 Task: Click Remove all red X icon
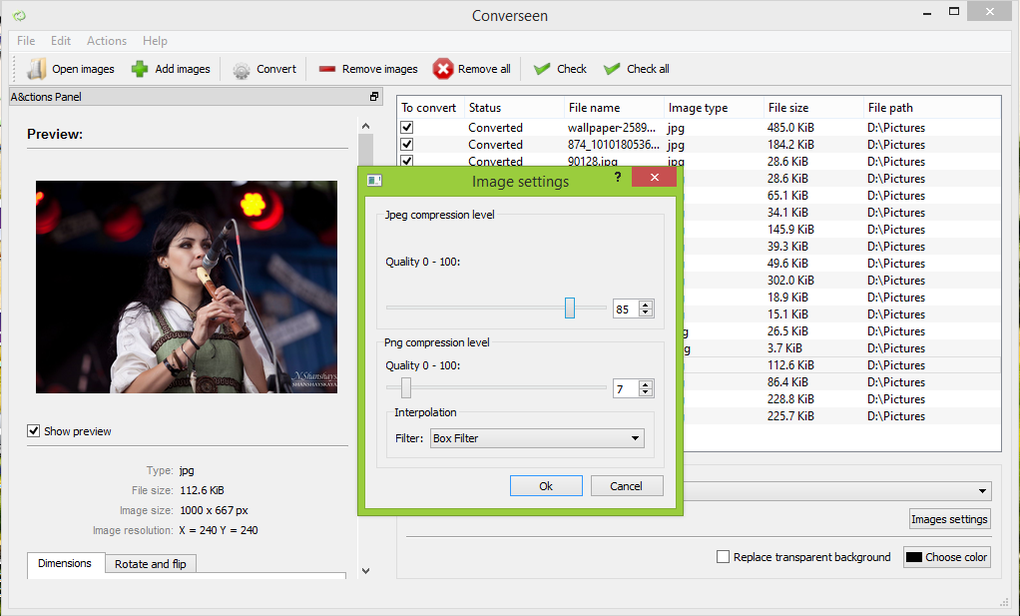[x=443, y=69]
